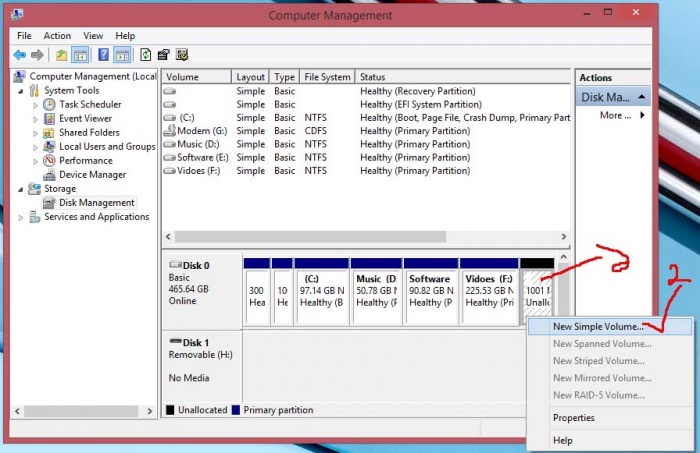
Task: Choose Properties in the context menu
Action: [610, 418]
